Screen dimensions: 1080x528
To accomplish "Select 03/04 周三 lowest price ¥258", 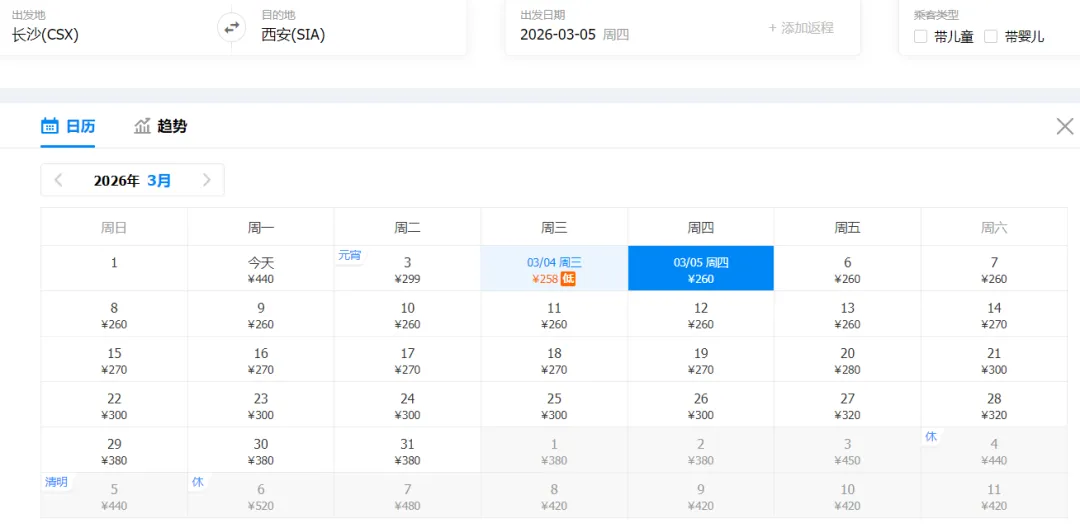I will (x=554, y=268).
